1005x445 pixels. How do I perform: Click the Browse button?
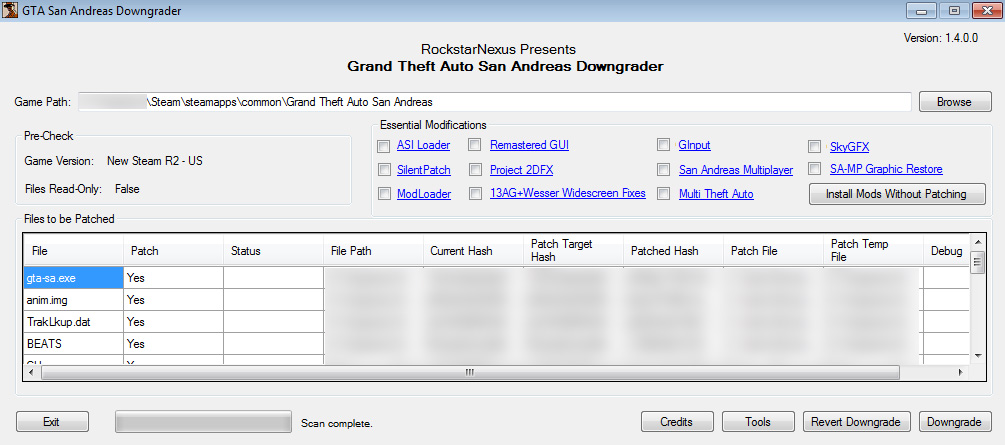point(955,102)
